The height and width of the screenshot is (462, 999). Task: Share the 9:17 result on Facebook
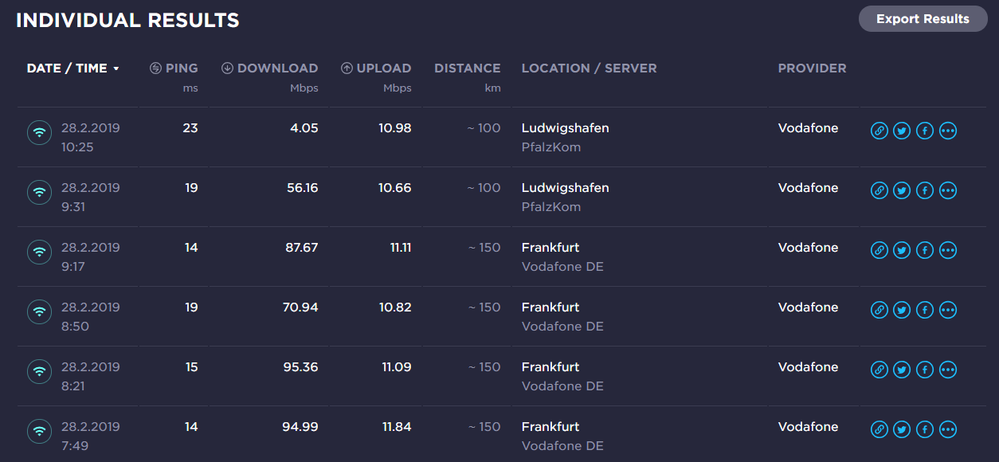(x=925, y=250)
